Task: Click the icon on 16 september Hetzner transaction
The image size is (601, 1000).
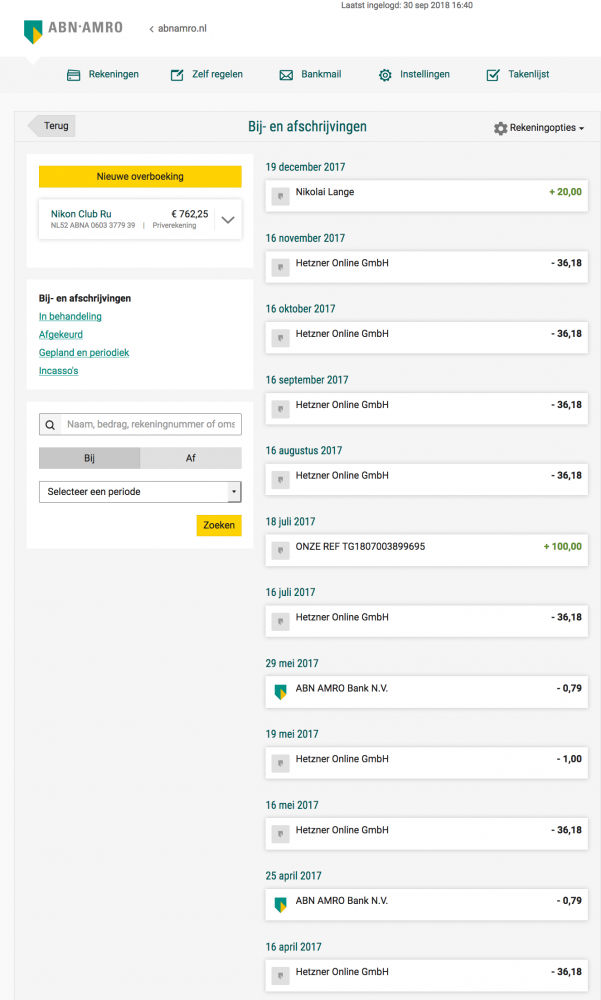Action: (x=280, y=409)
